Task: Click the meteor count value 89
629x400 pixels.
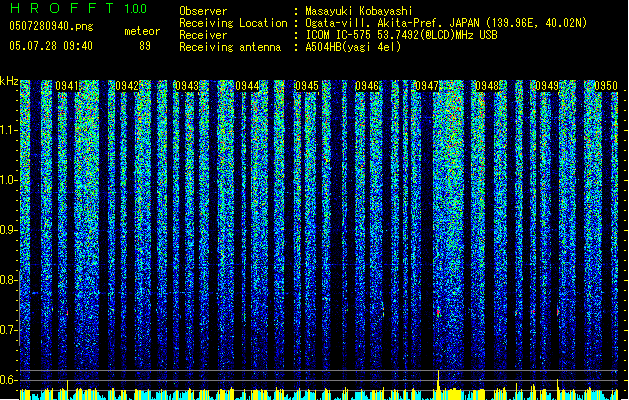Action: [x=145, y=46]
